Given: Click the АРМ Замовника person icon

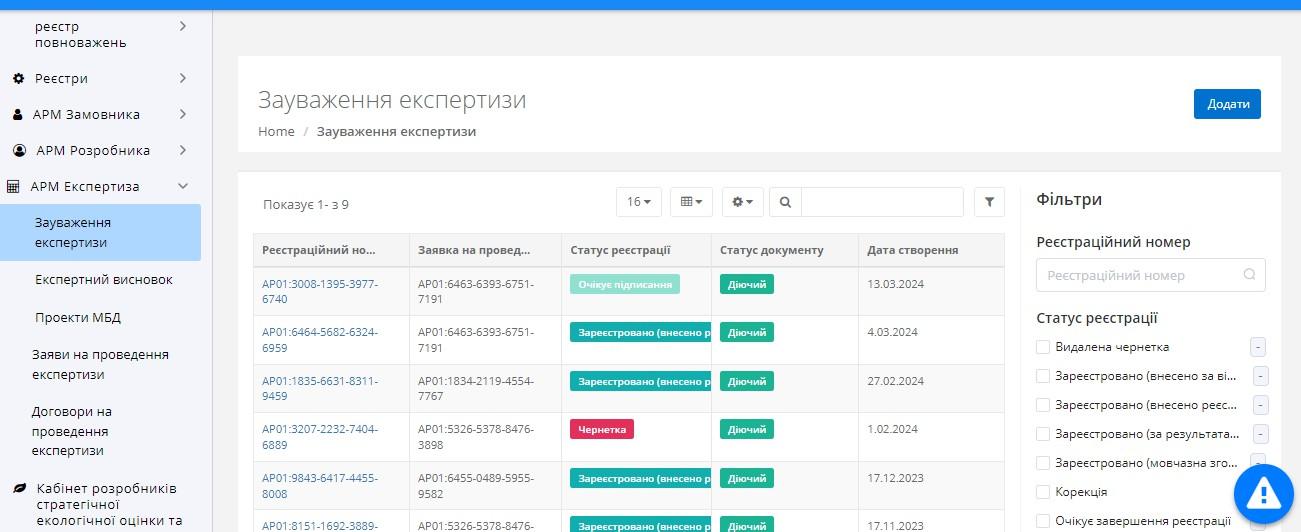Looking at the screenshot, I should 18,115.
